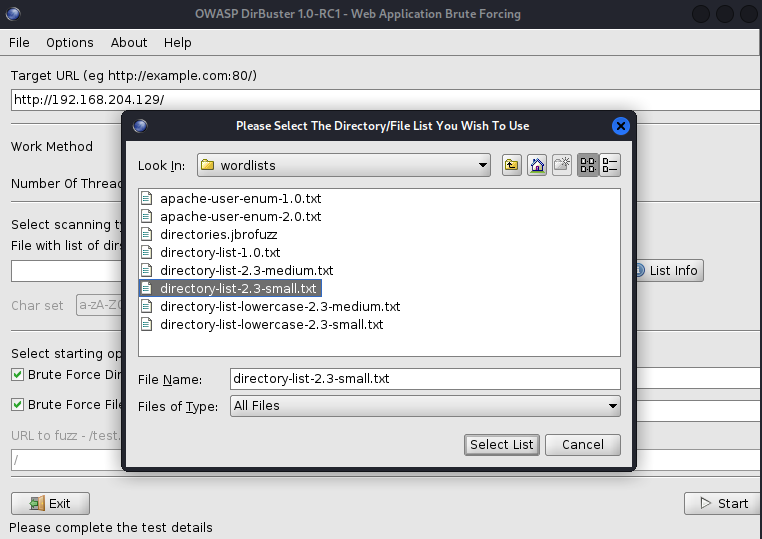
Task: Click the file icon of apache-user-enum-2.0.txt
Action: pos(146,216)
